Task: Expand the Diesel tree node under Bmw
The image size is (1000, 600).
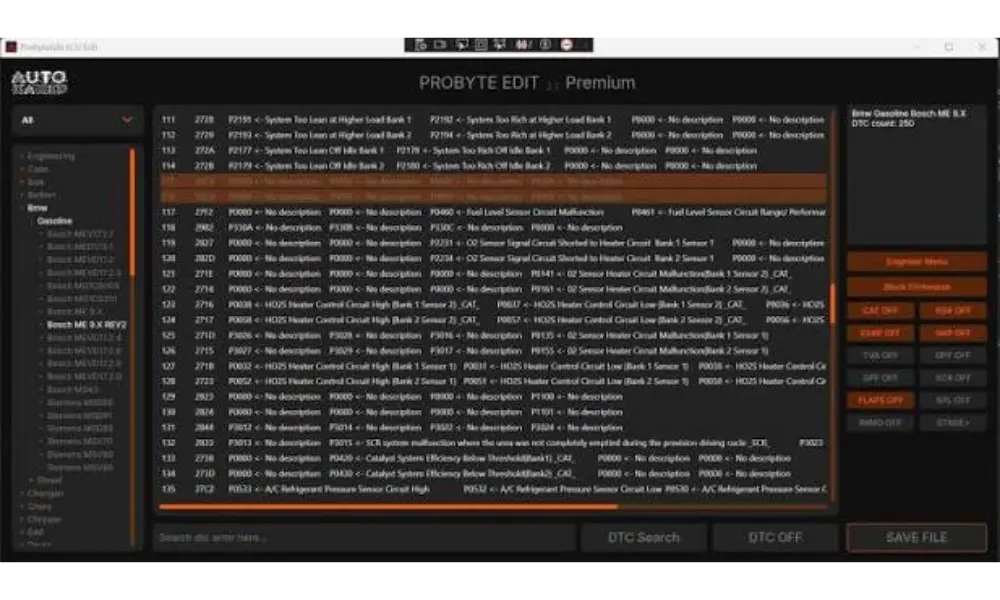Action: 31,479
